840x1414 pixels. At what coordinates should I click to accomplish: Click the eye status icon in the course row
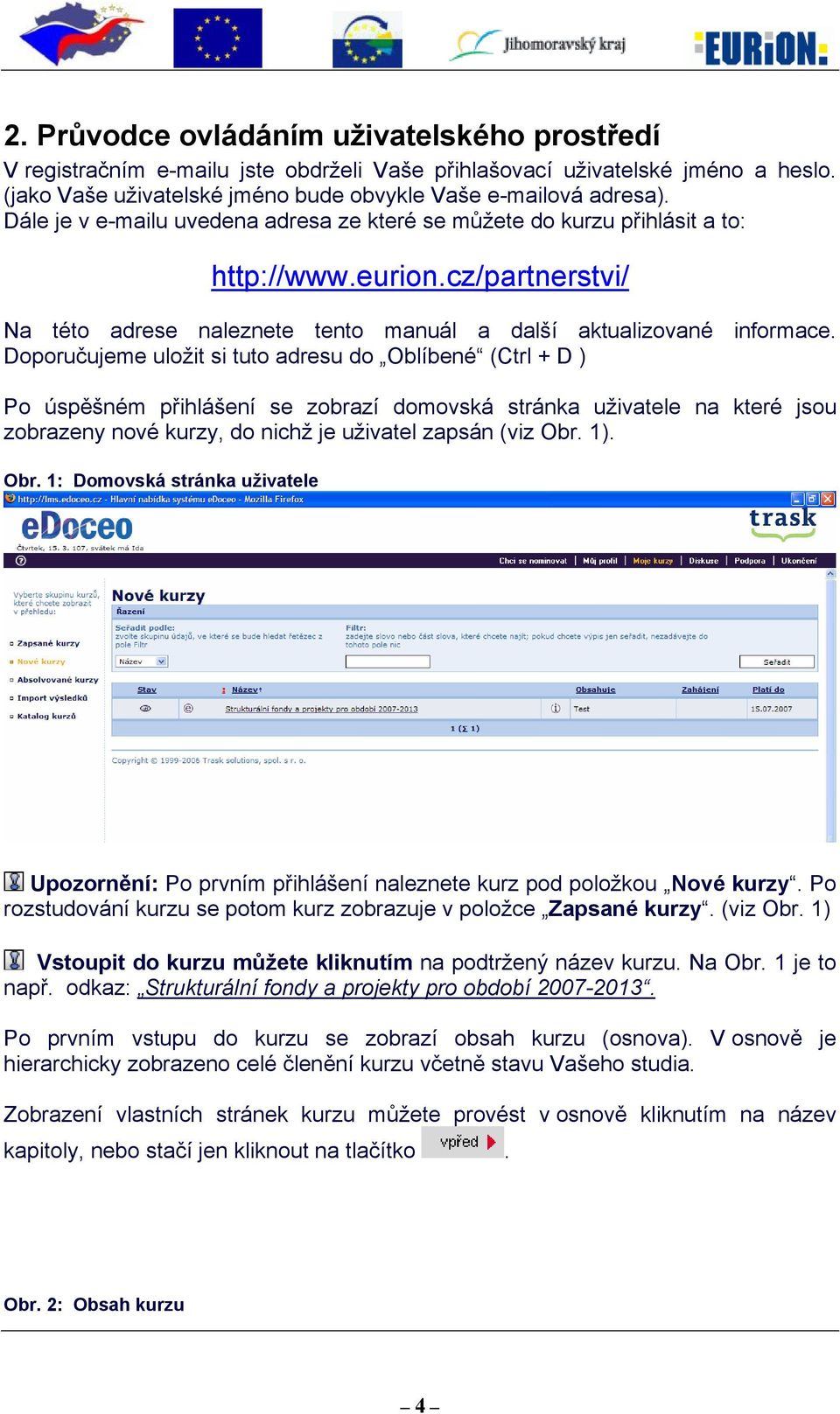coord(145,709)
